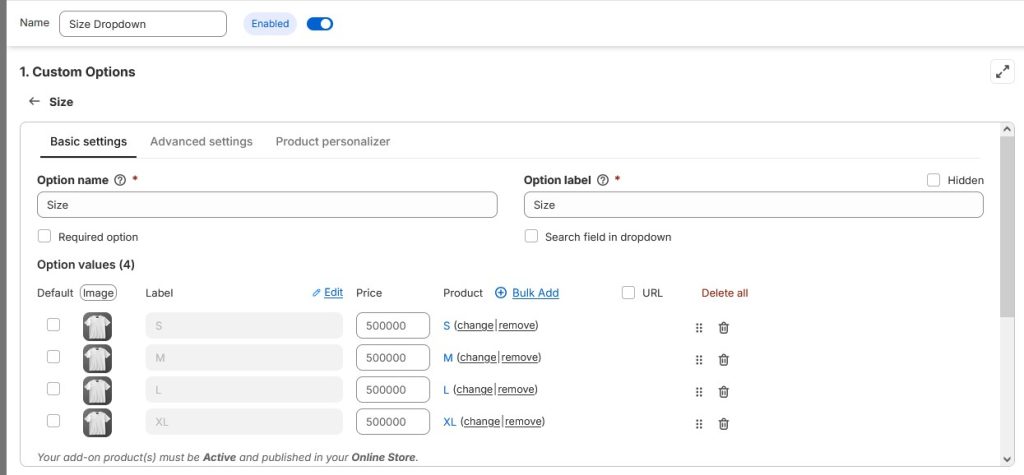Click the L row t-shirt image

[97, 390]
